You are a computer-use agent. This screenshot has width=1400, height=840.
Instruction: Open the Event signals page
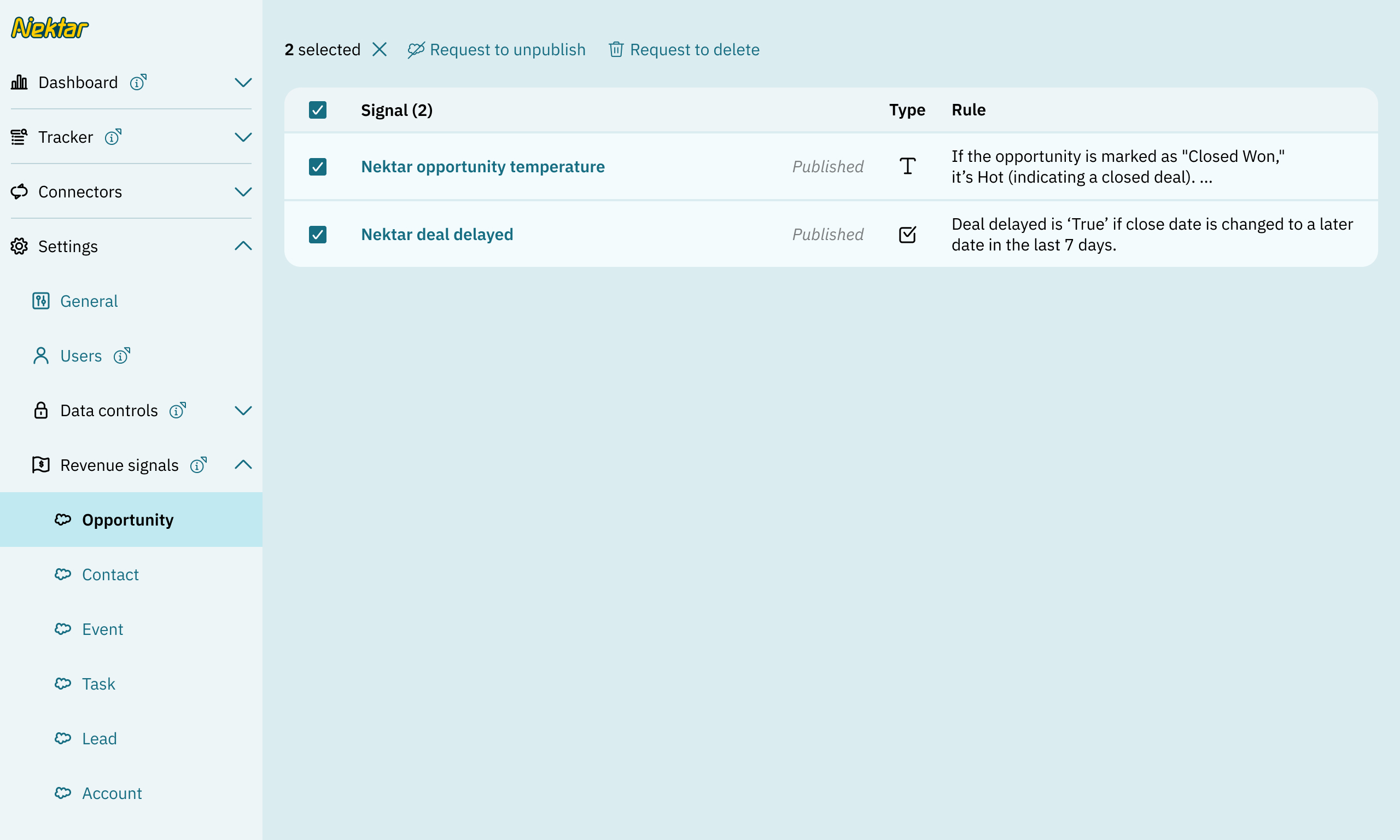tap(102, 629)
